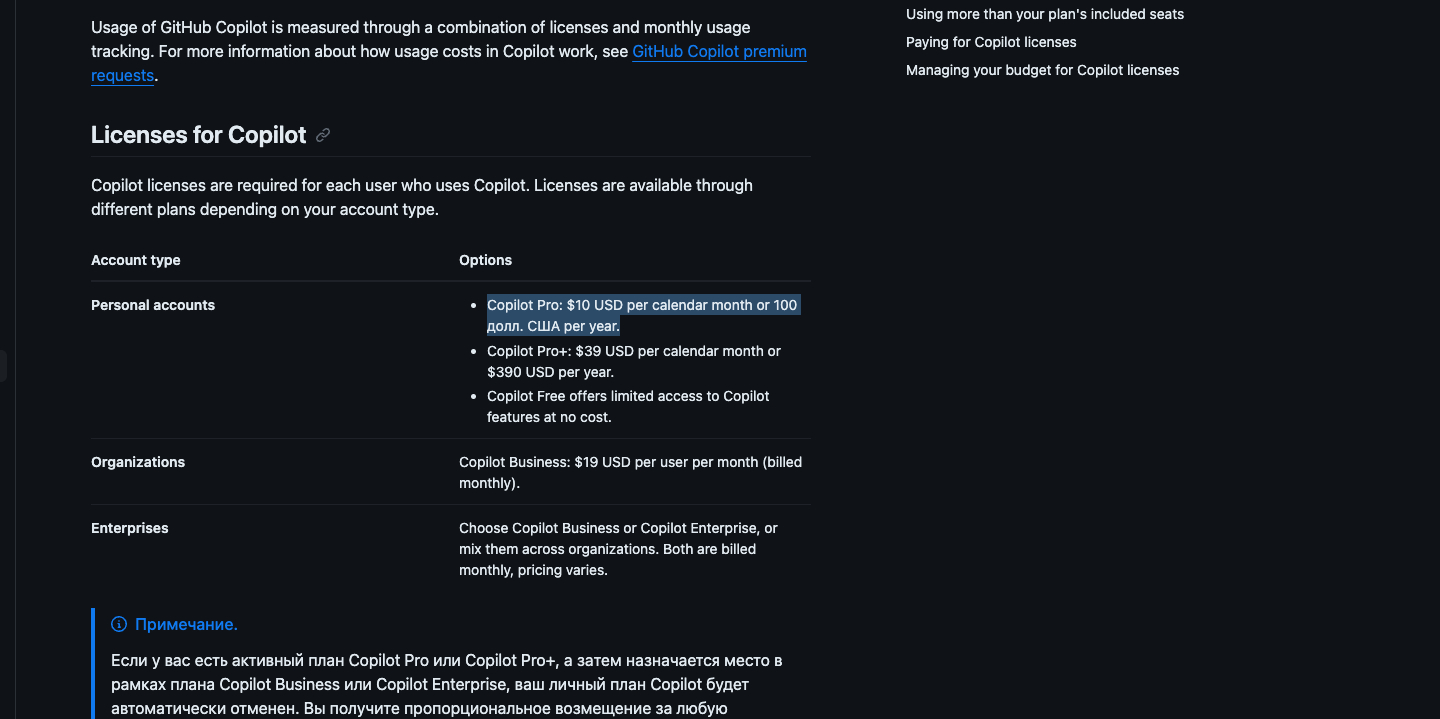Click the Copilot Business $19 USD pricing text

pyautogui.click(x=630, y=472)
